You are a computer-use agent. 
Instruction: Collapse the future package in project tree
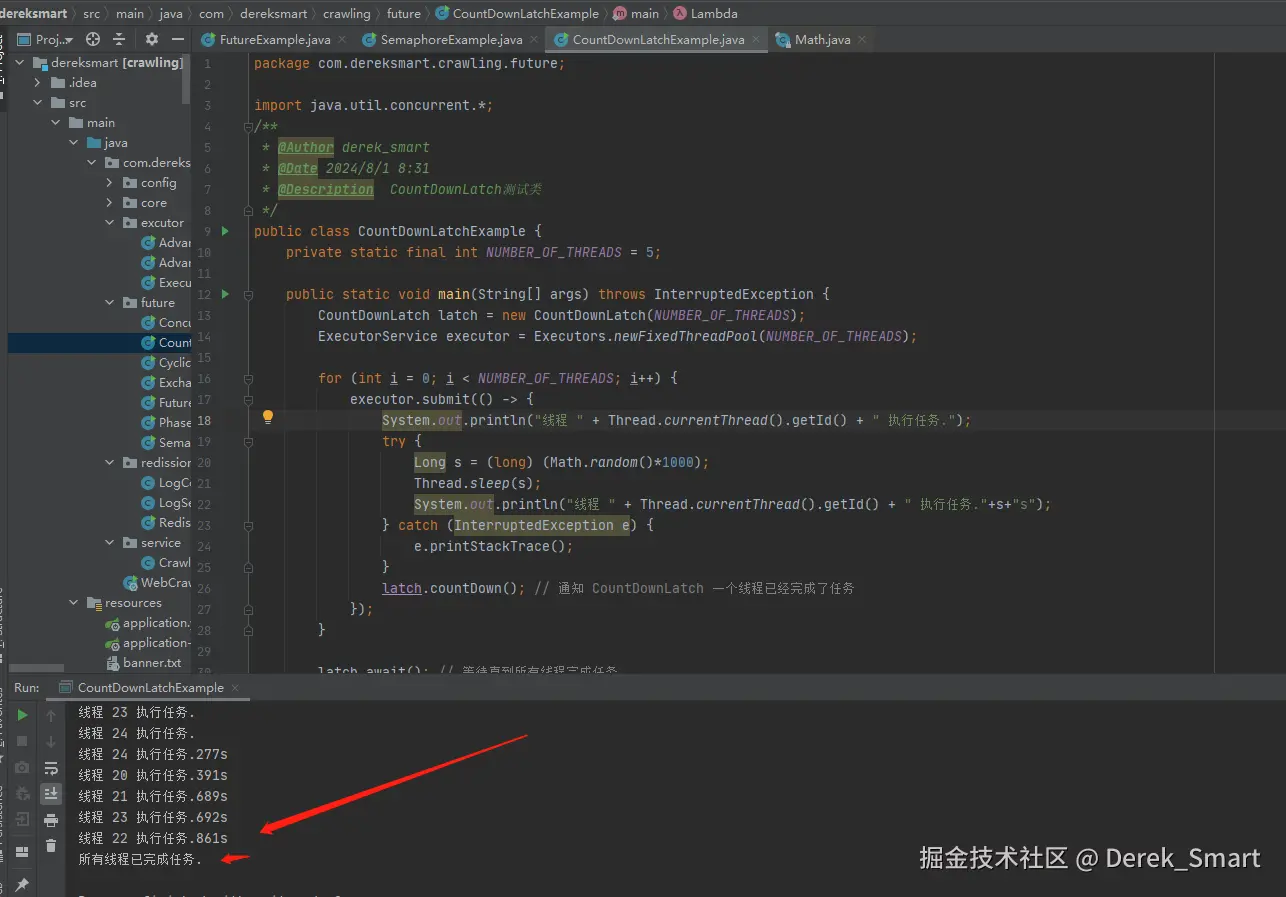click(110, 302)
